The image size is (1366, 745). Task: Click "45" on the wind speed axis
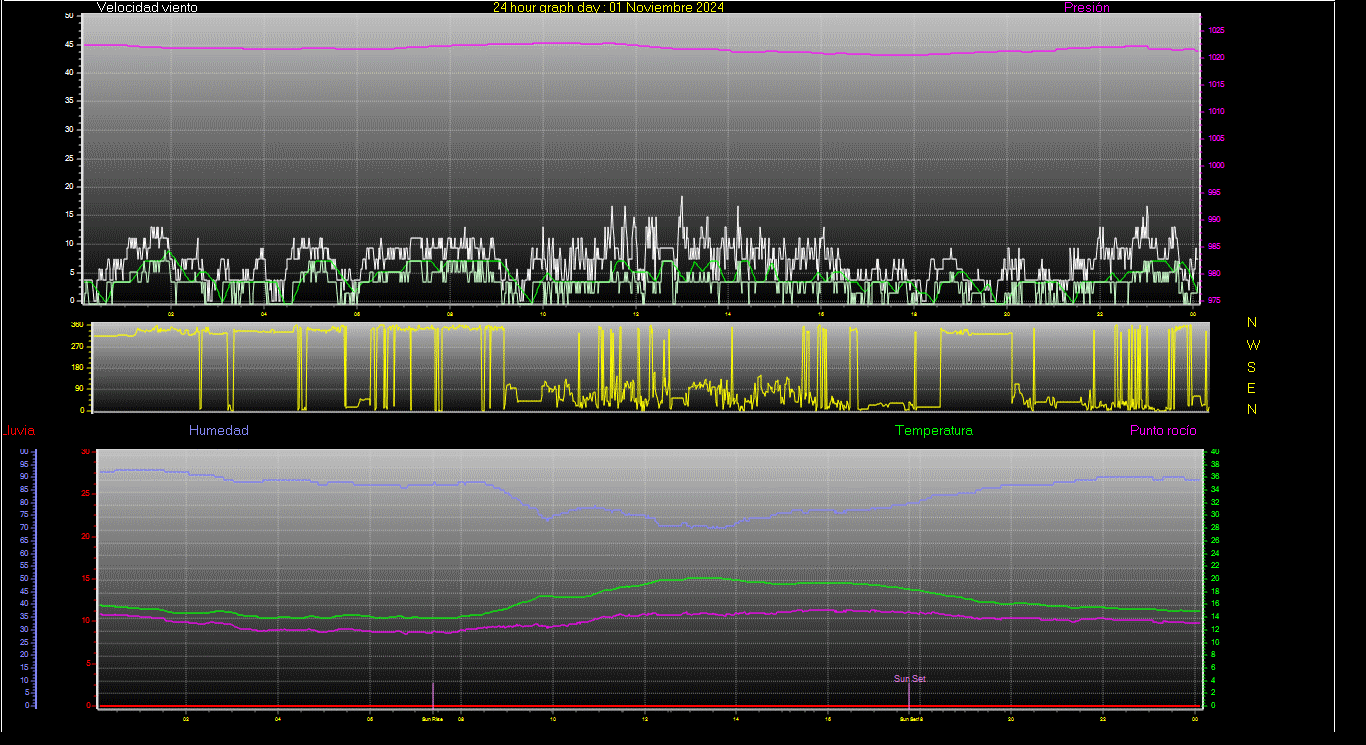click(69, 45)
